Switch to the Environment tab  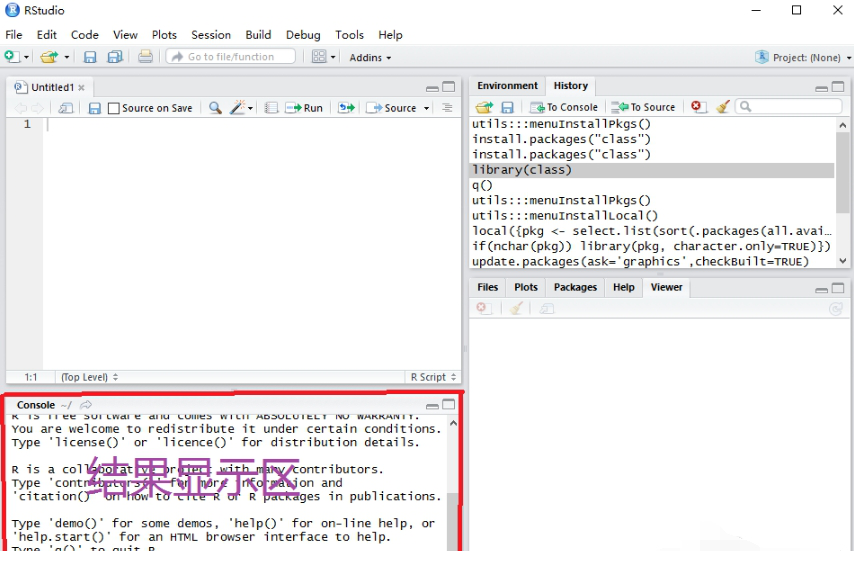point(507,86)
